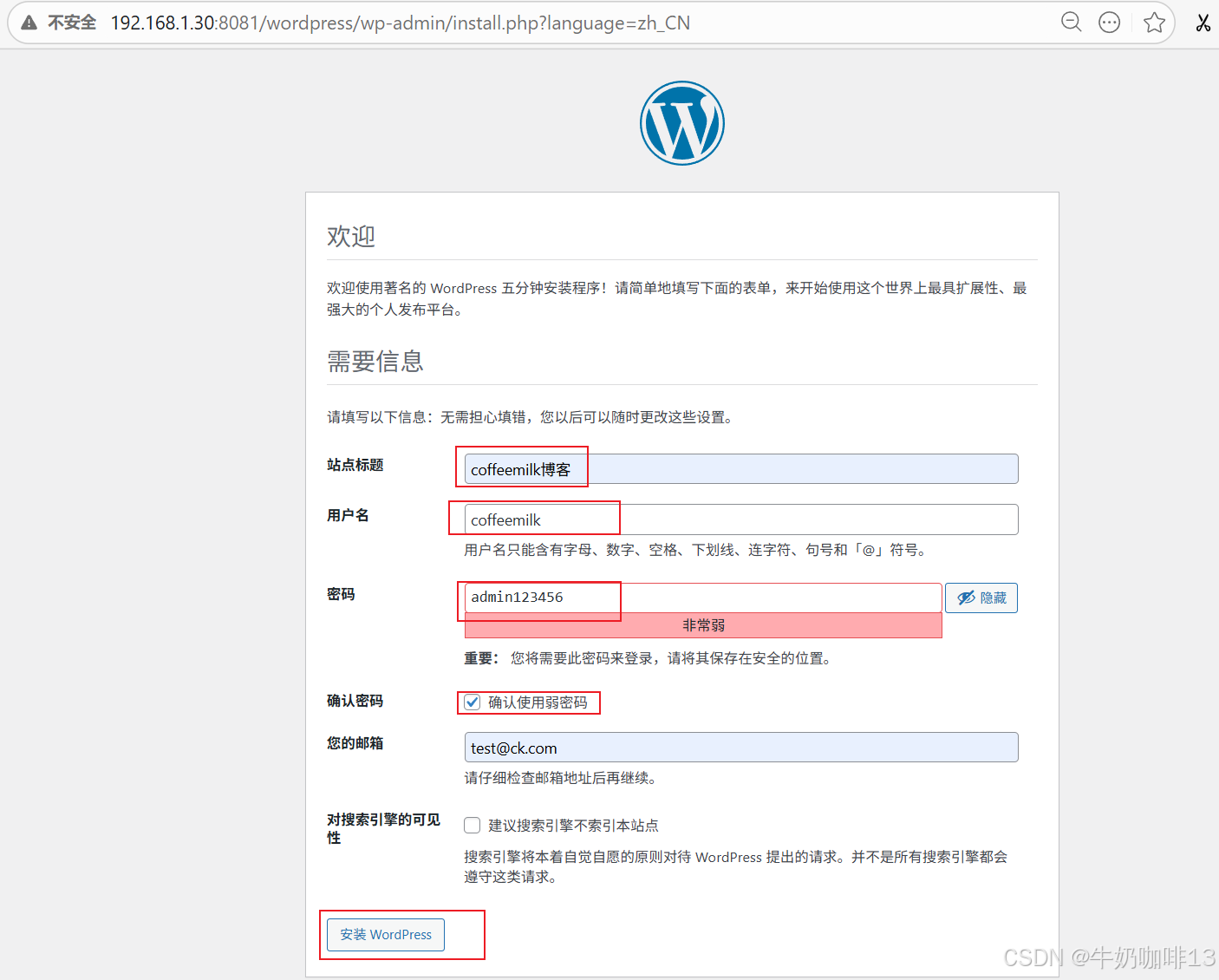Click the 对搜索引擎的可见性 label
Image resolution: width=1219 pixels, height=980 pixels.
(383, 828)
